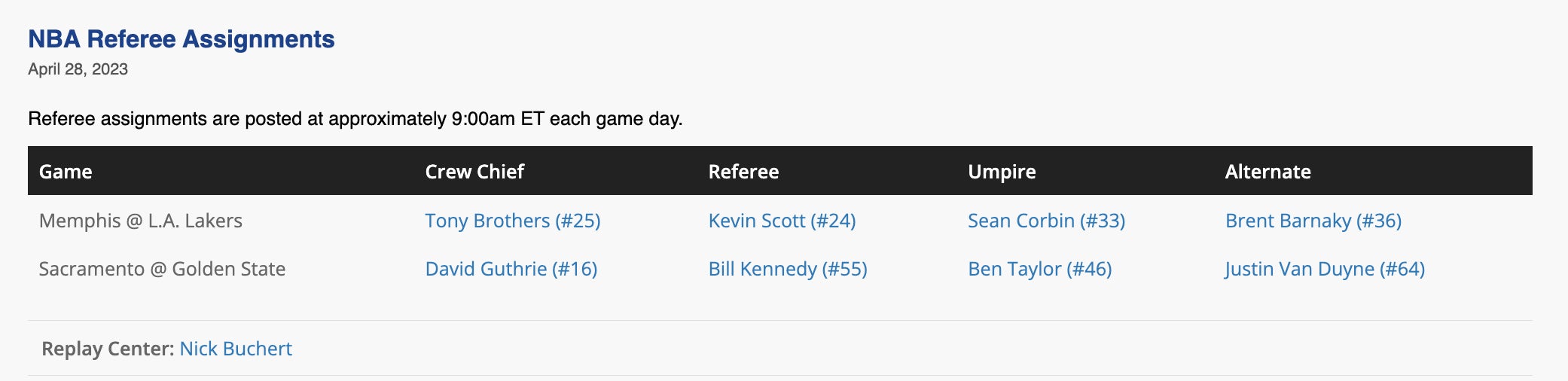The height and width of the screenshot is (381, 1568).
Task: Click the 9:00am ET posting notice text
Action: (355, 119)
